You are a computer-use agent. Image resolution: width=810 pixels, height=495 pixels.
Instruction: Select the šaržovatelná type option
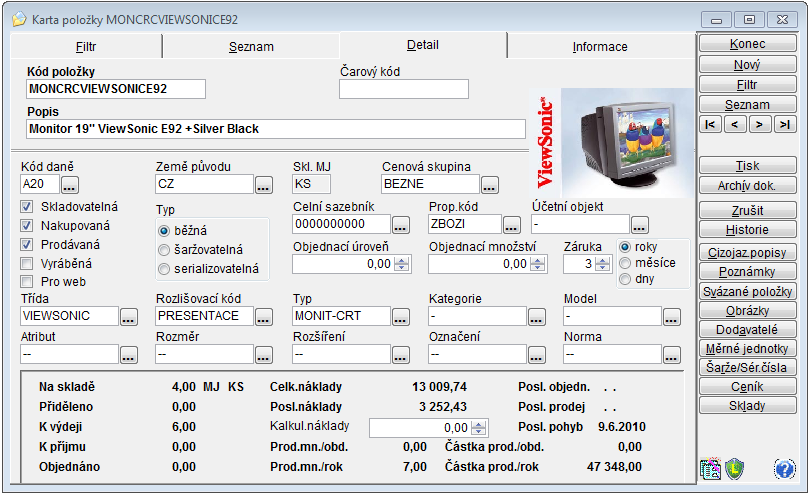click(x=164, y=250)
